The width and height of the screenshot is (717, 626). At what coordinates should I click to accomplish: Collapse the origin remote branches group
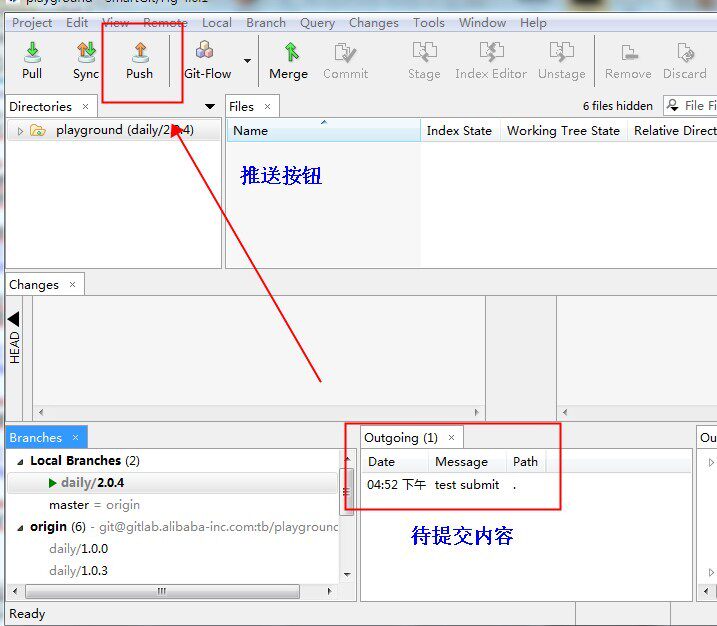pos(18,527)
